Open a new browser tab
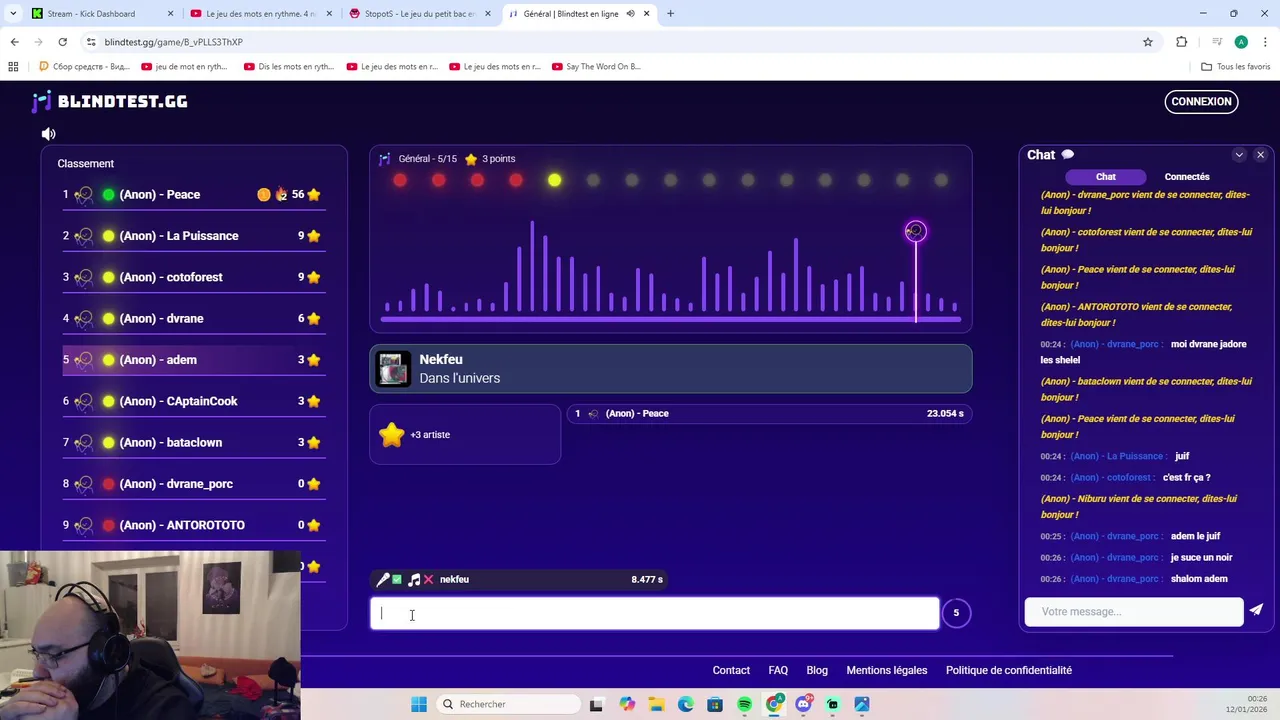The width and height of the screenshot is (1280, 720). pyautogui.click(x=670, y=14)
